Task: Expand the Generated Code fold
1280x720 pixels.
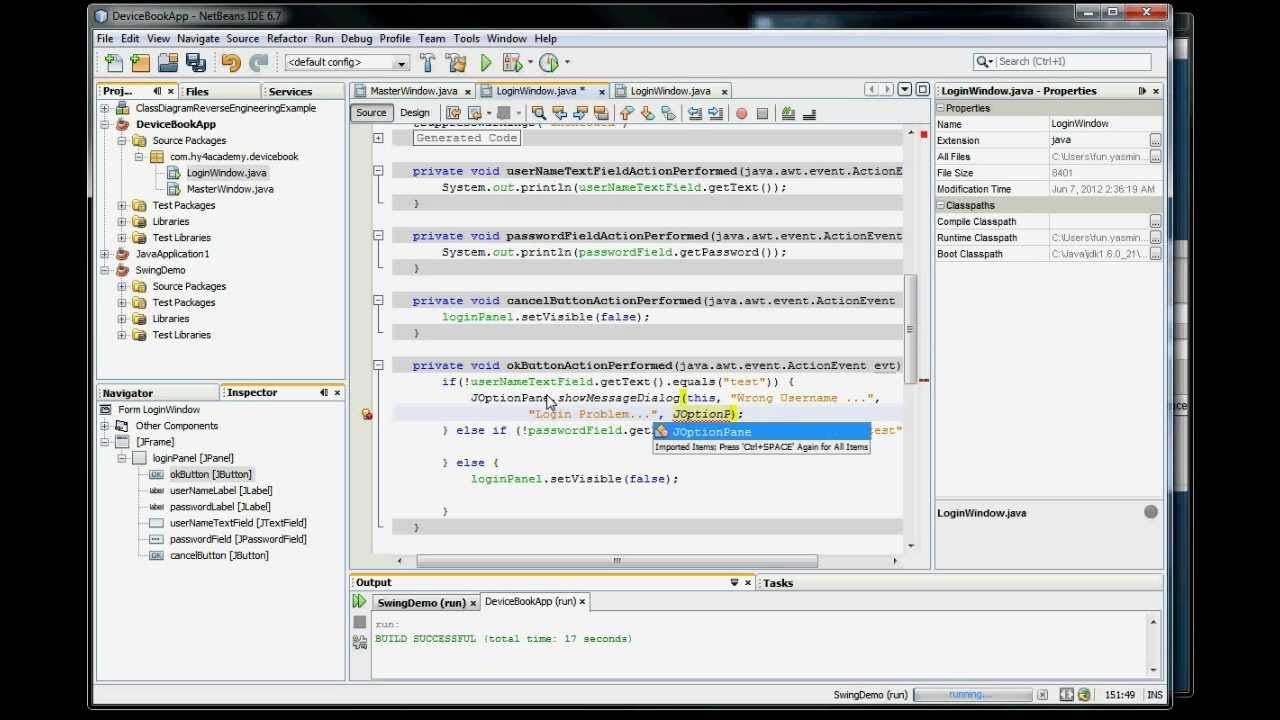Action: [378, 138]
